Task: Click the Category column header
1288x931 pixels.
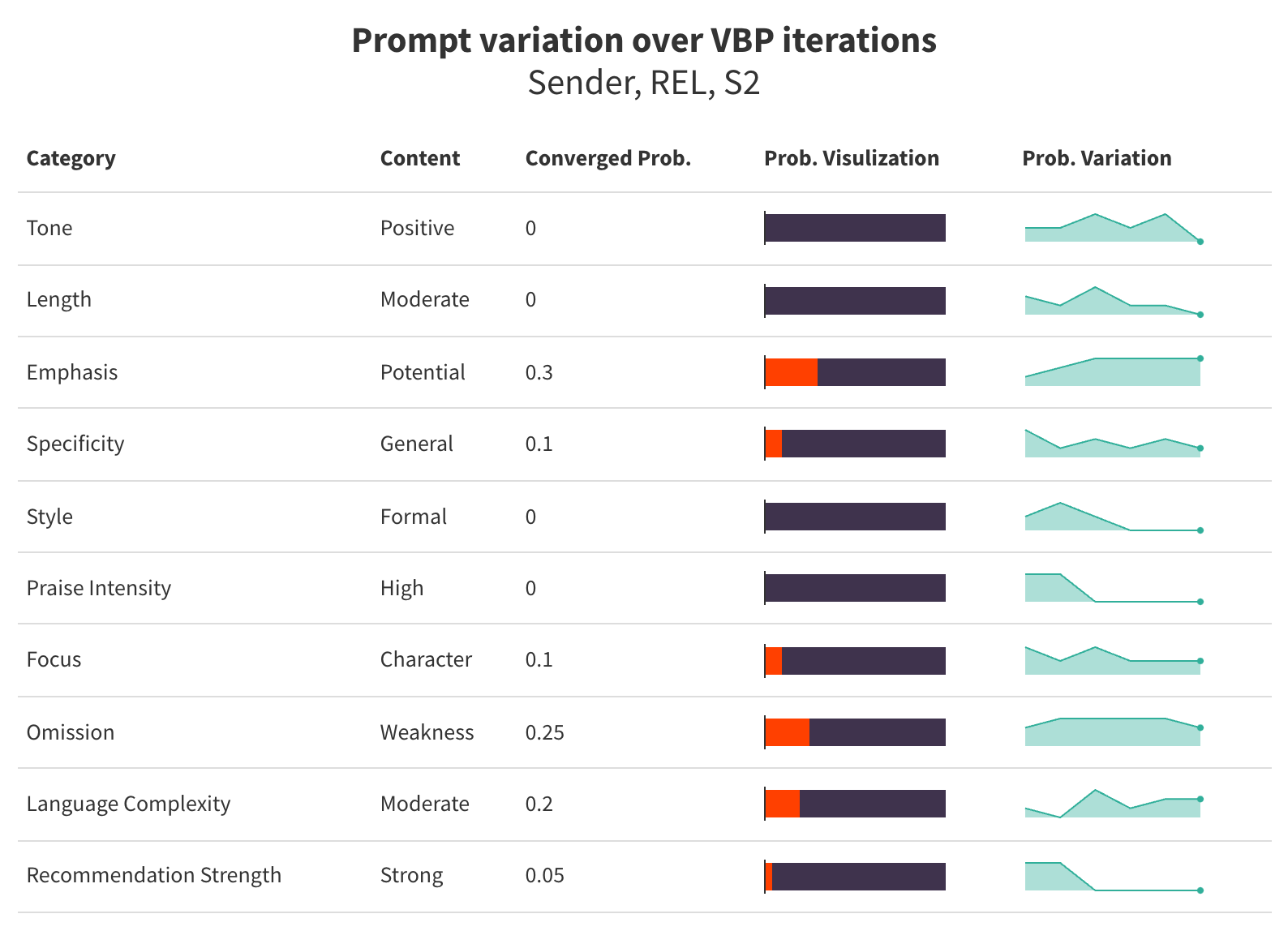Action: [71, 158]
